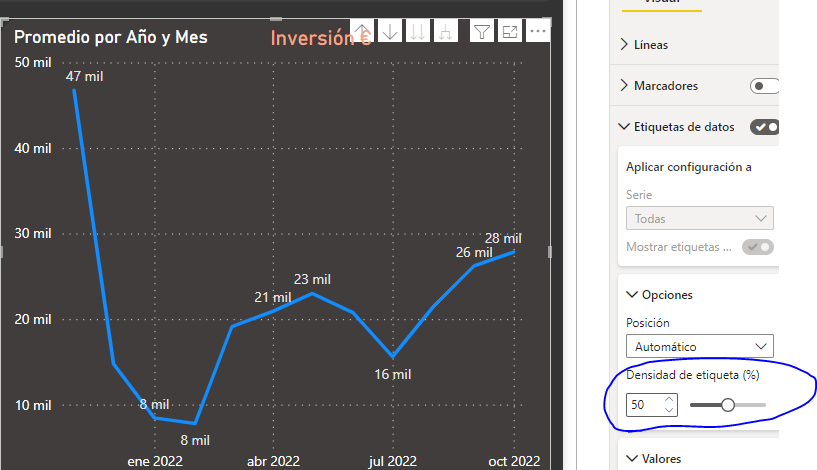Screen dimensions: 817x470
Task: Click the ene 2022 axis label
Action: click(155, 461)
